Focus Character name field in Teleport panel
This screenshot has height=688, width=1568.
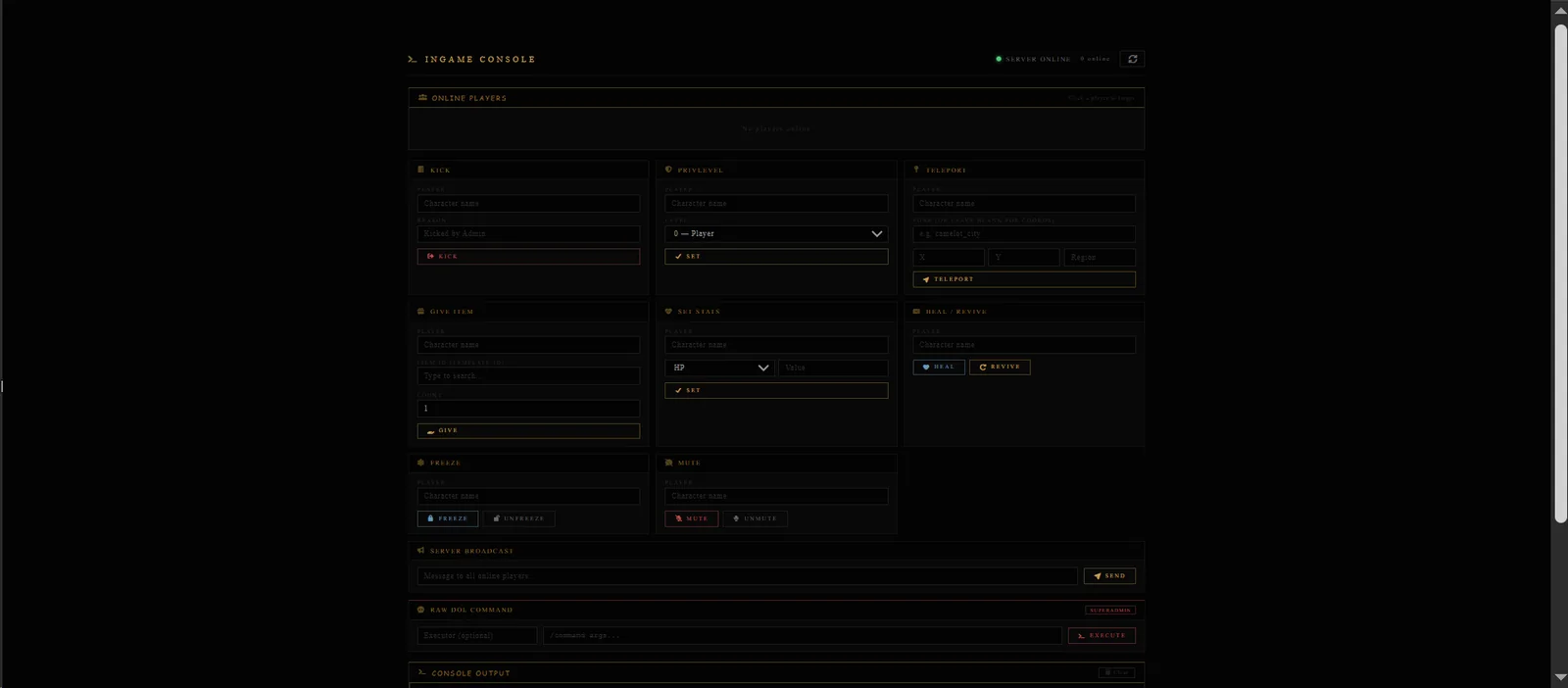pyautogui.click(x=1024, y=204)
